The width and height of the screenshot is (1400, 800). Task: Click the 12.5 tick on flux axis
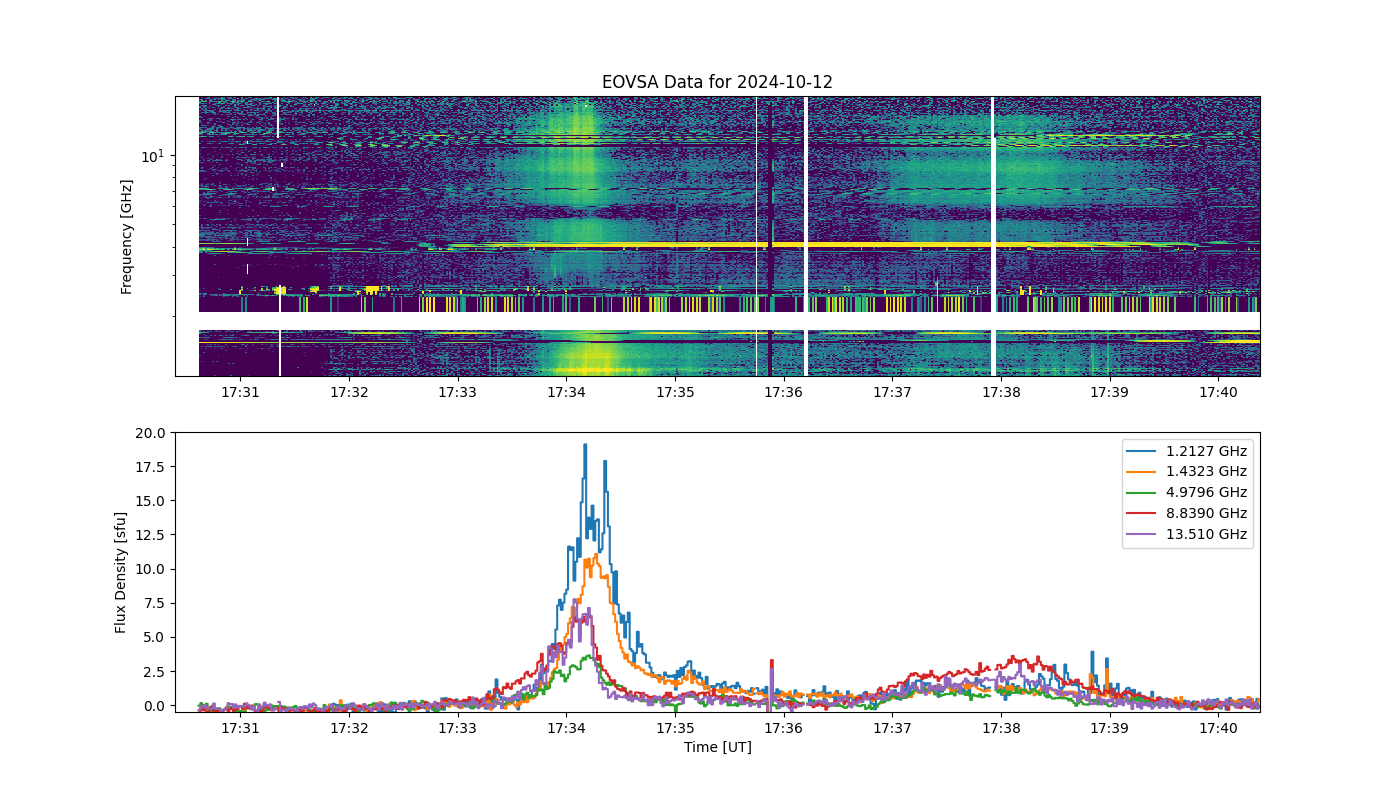click(152, 535)
